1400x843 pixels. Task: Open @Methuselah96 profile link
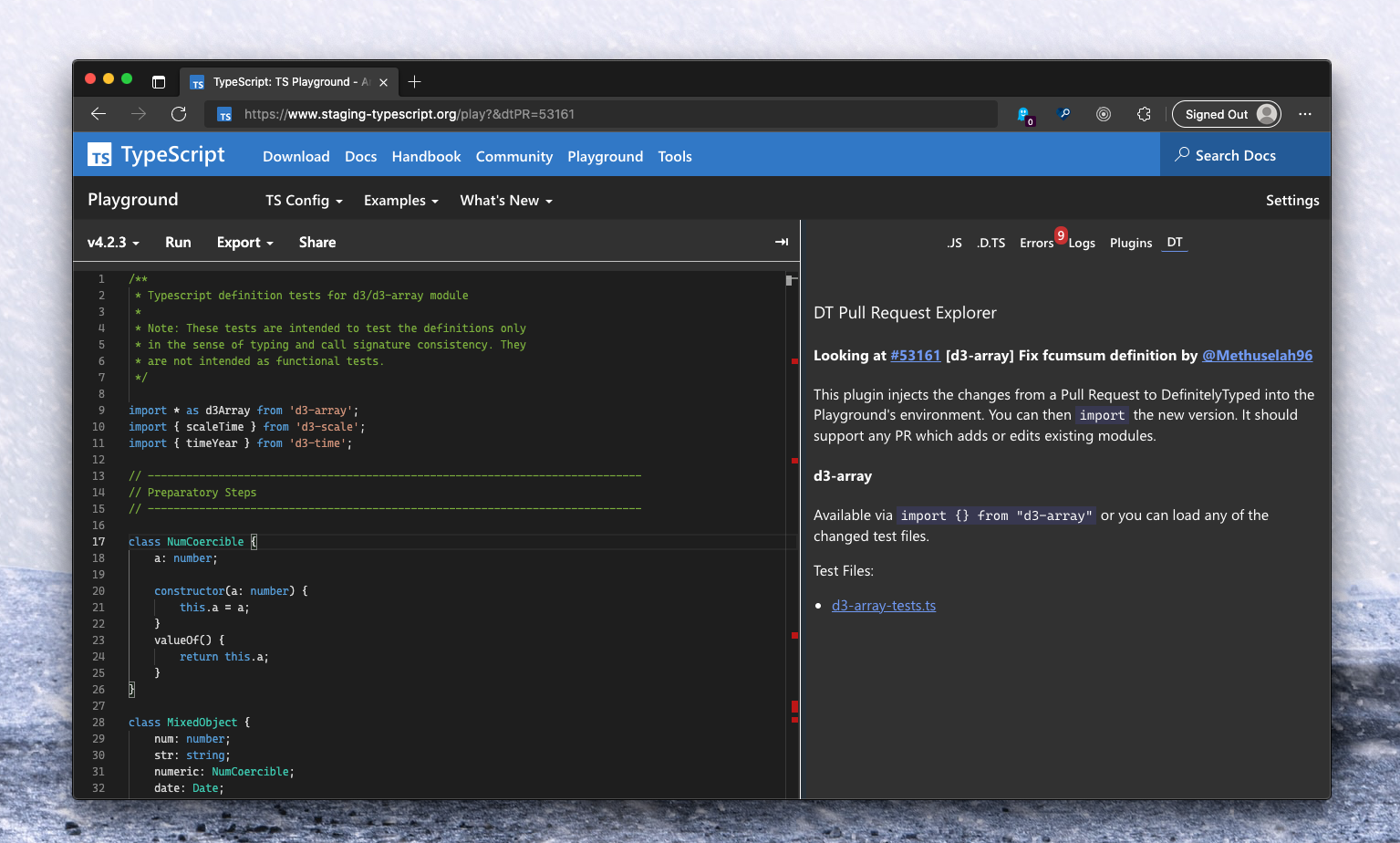tap(1257, 356)
